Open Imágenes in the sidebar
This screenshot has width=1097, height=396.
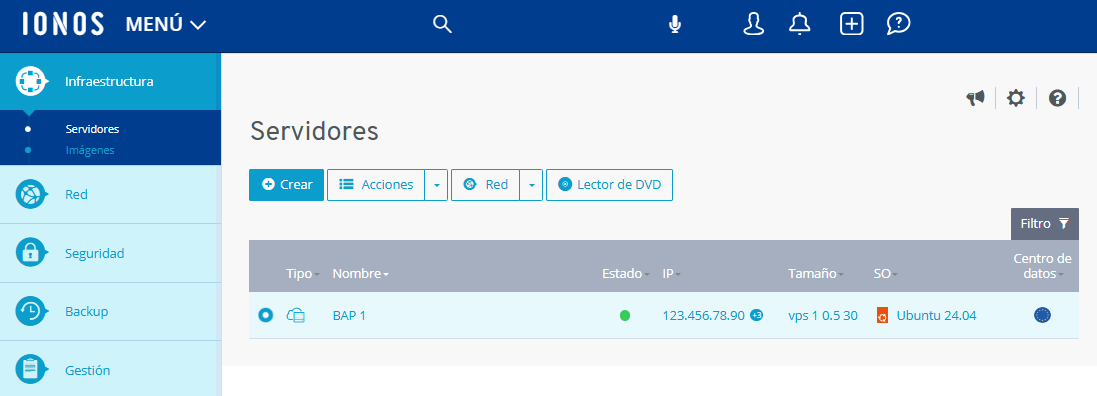[90, 150]
